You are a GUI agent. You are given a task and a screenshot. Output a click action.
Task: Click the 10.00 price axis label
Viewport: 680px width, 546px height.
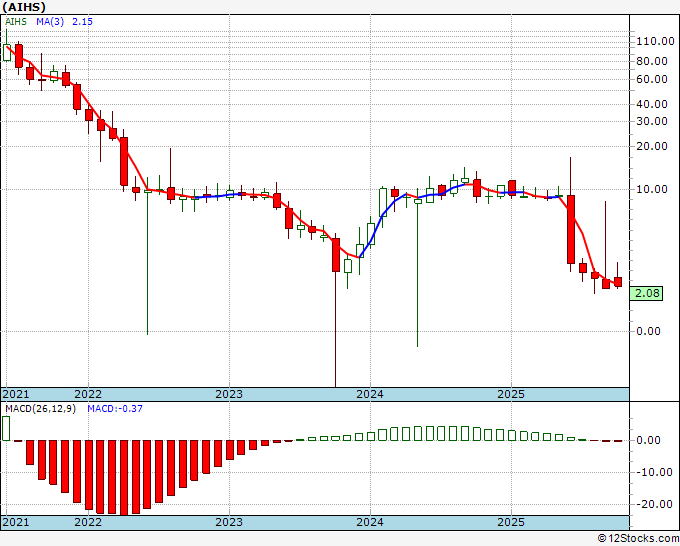pyautogui.click(x=652, y=190)
